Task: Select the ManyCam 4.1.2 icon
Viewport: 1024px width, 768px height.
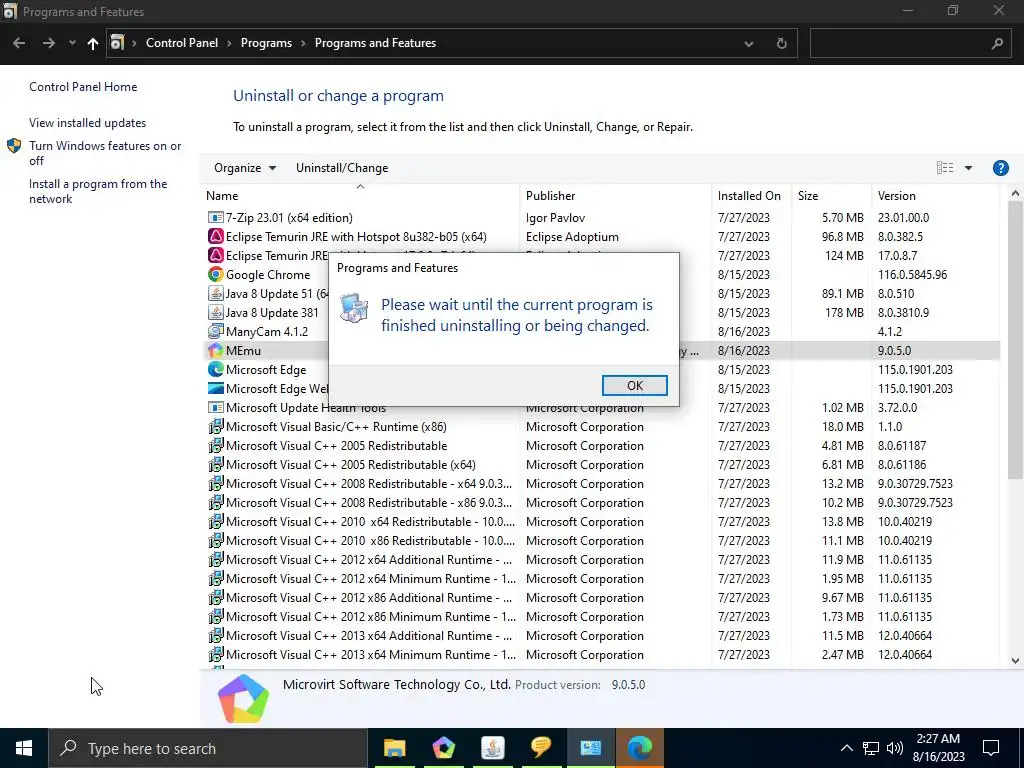Action: tap(216, 331)
